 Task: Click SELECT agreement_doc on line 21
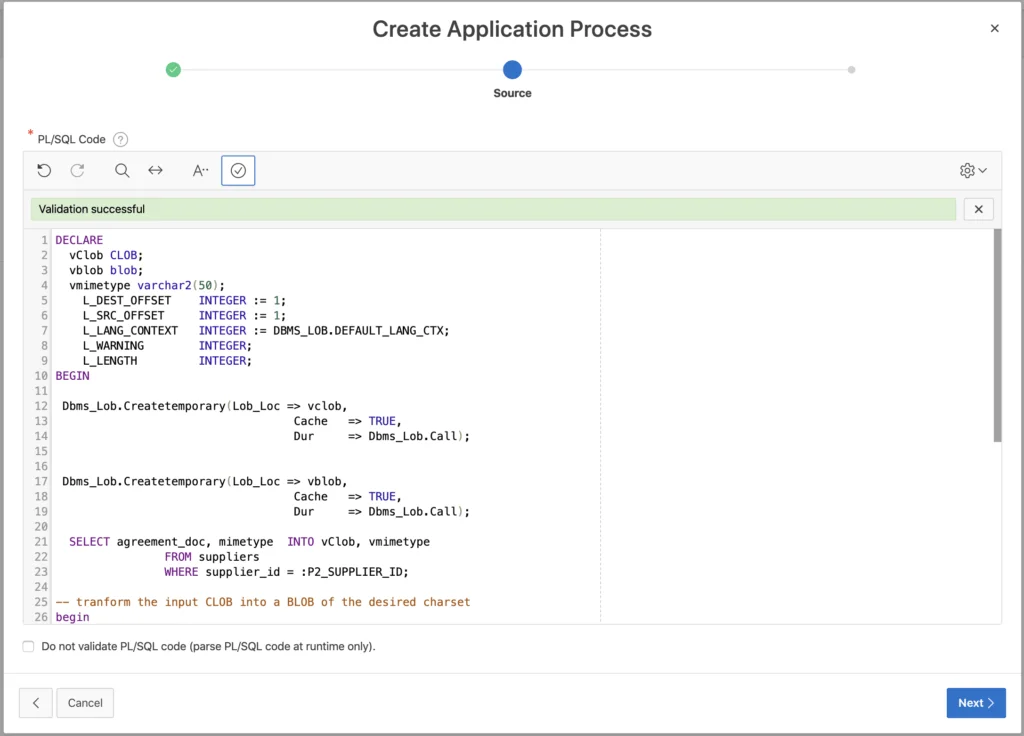(x=138, y=542)
